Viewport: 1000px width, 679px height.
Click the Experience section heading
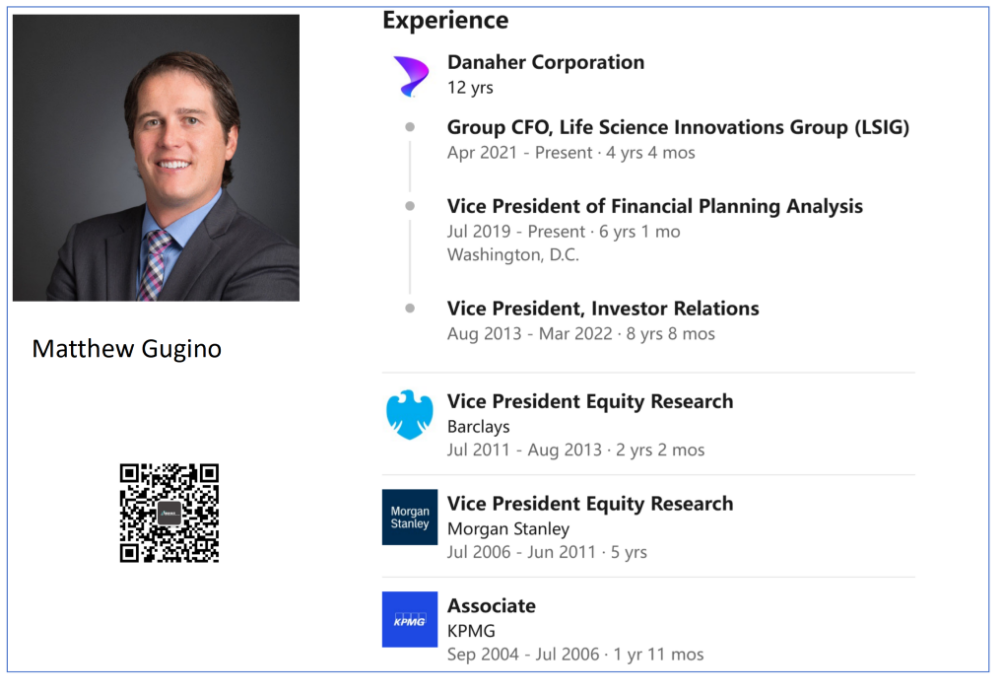click(x=445, y=20)
